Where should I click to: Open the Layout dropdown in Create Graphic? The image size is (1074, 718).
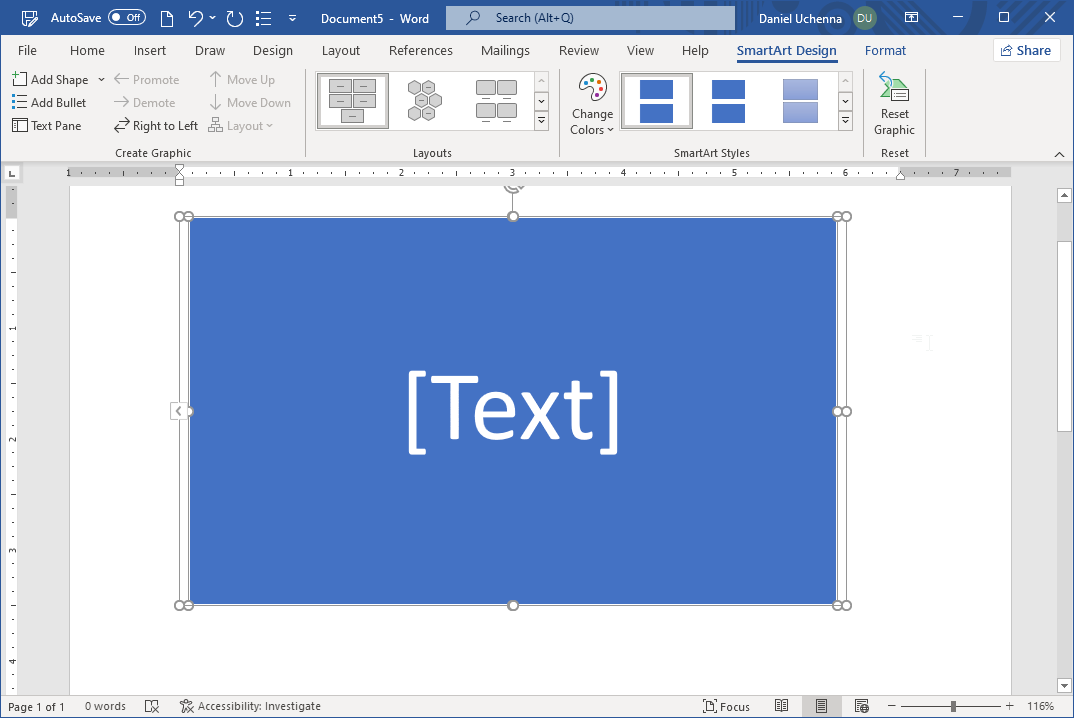coord(241,125)
